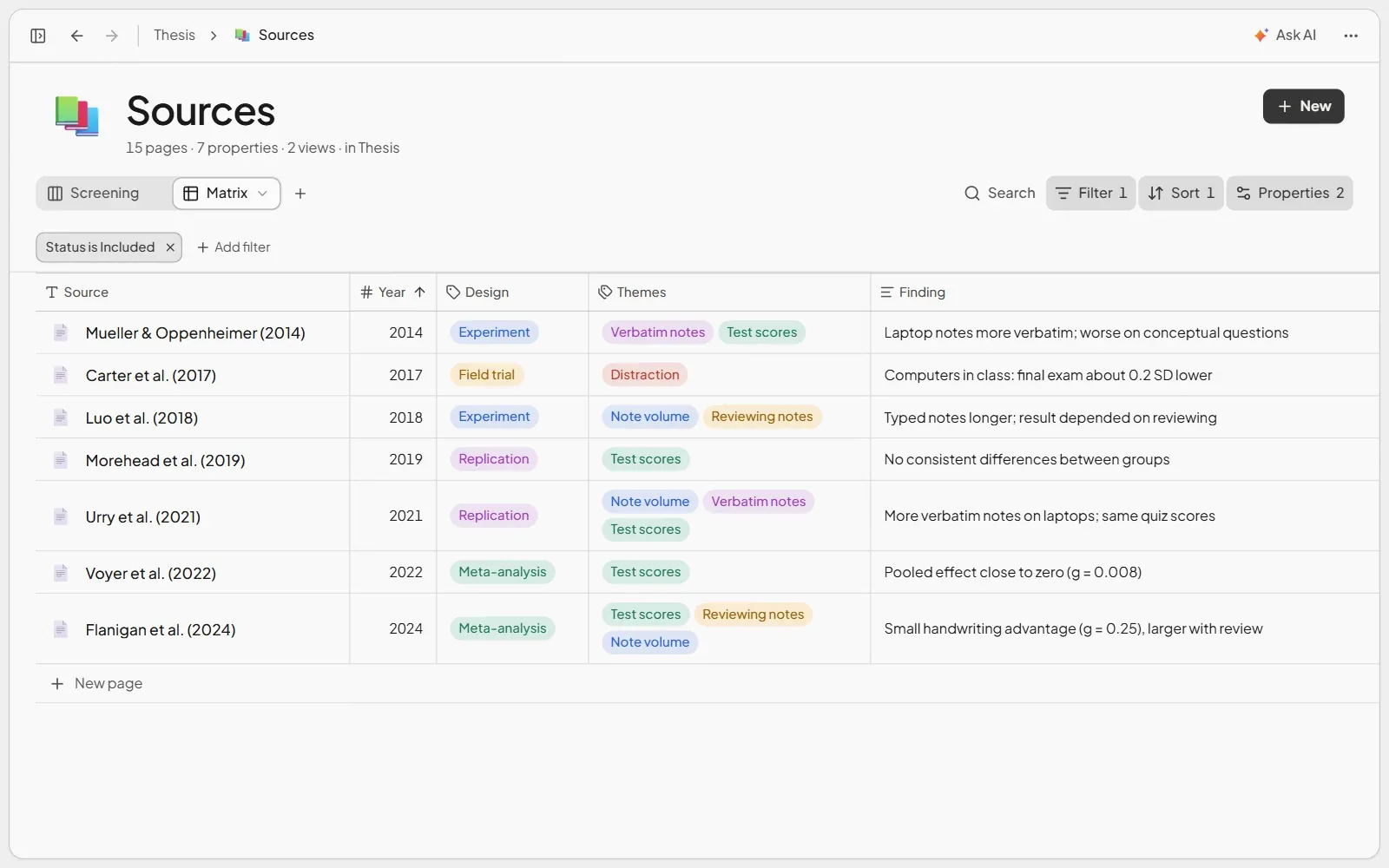Viewport: 1389px width, 868px height.
Task: Open the Sort 1 menu
Action: 1181,194
